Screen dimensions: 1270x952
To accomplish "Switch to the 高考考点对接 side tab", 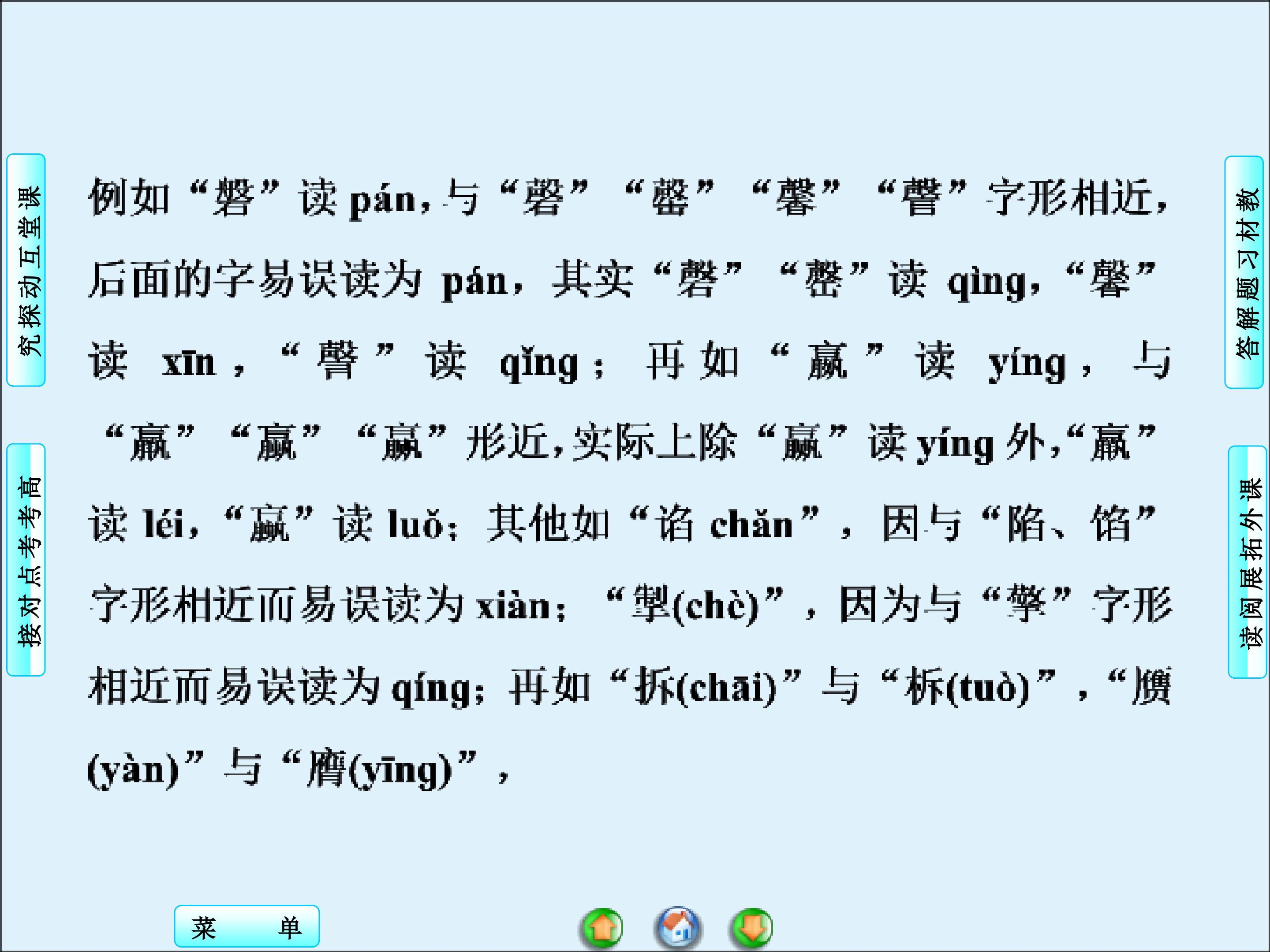I will [x=26, y=560].
